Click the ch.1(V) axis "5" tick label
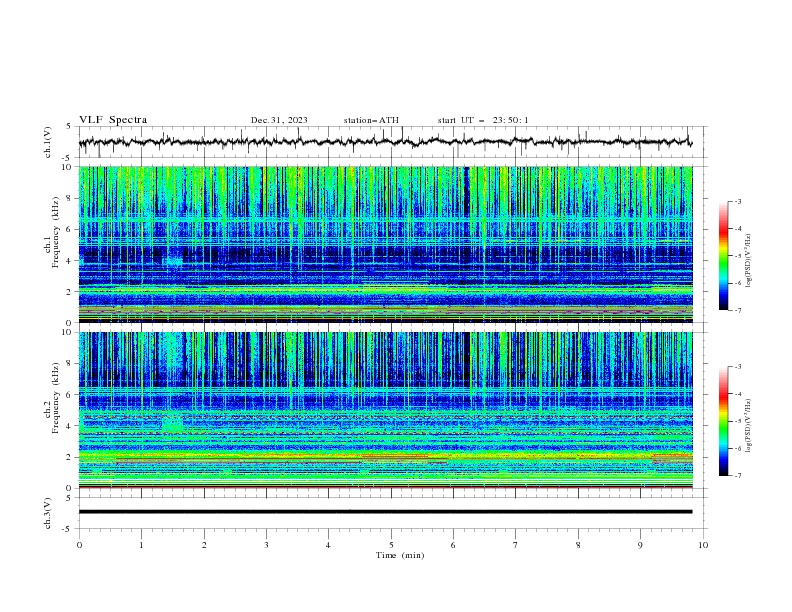The height and width of the screenshot is (612, 792). coord(69,126)
